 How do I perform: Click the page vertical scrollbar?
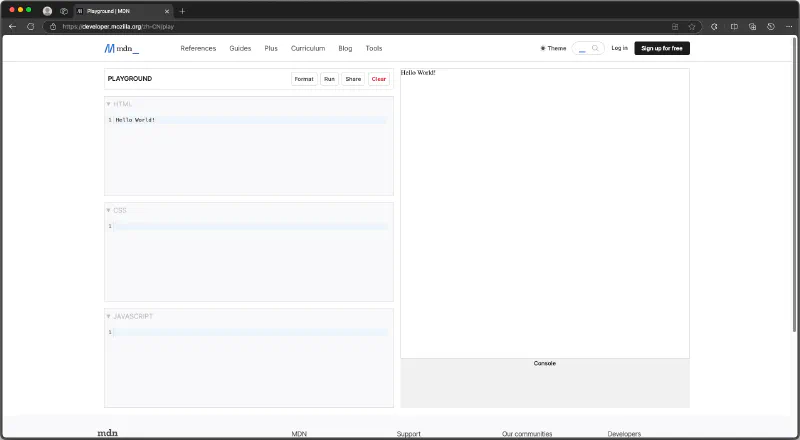pyautogui.click(x=794, y=184)
